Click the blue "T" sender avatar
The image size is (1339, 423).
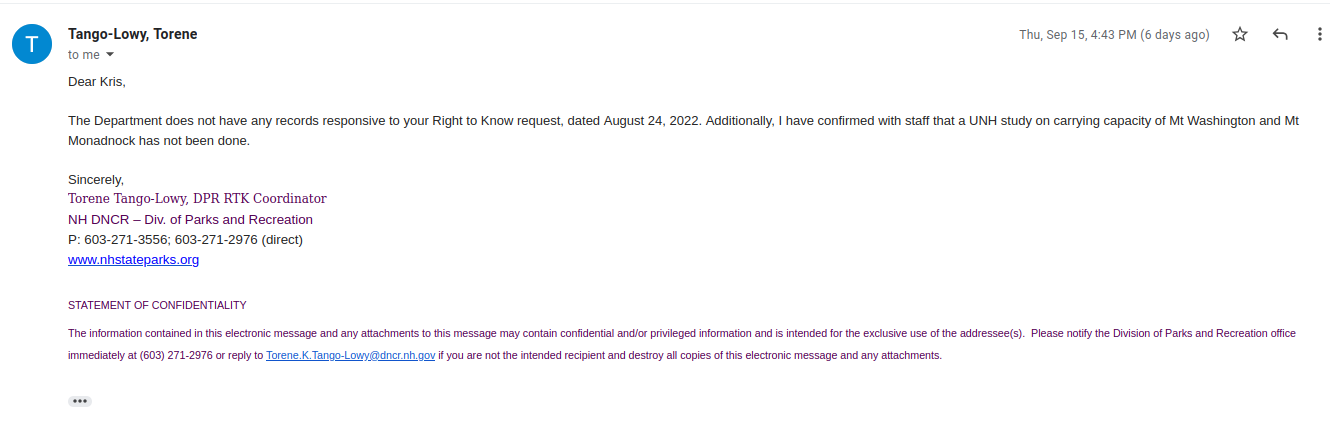click(31, 43)
